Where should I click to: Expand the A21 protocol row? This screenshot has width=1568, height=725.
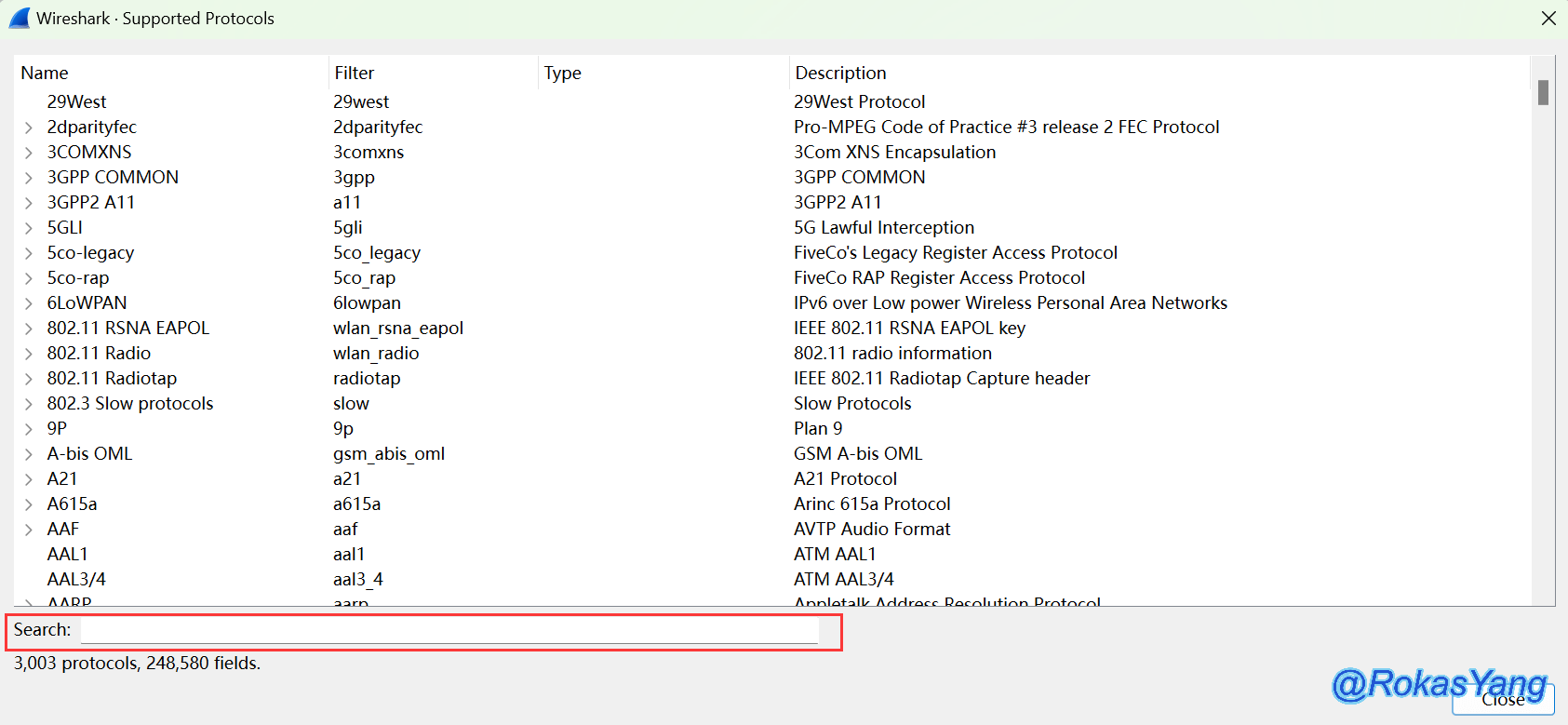(x=29, y=479)
